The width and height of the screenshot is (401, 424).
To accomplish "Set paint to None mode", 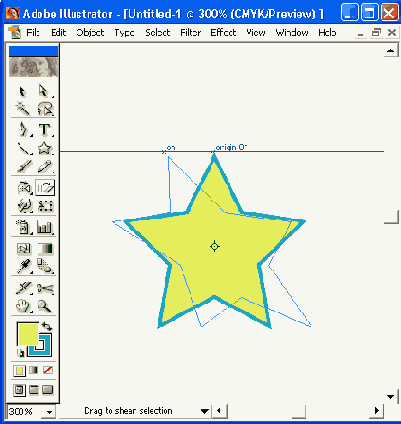I will [48, 370].
